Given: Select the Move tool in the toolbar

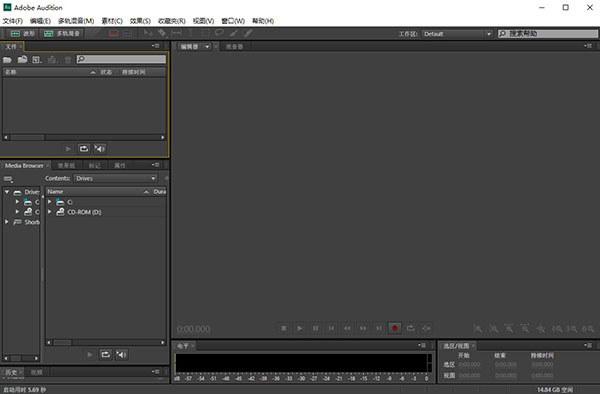Looking at the screenshot, I should 148,34.
